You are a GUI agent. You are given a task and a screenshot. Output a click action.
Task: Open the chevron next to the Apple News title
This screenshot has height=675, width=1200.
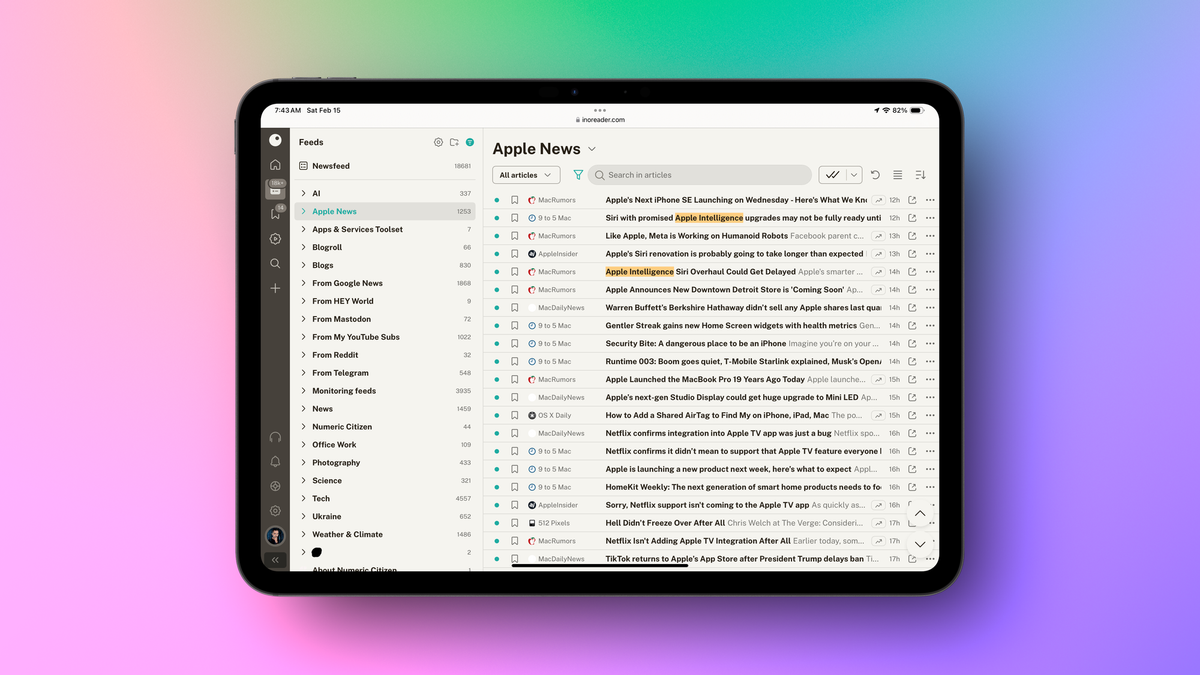(591, 148)
